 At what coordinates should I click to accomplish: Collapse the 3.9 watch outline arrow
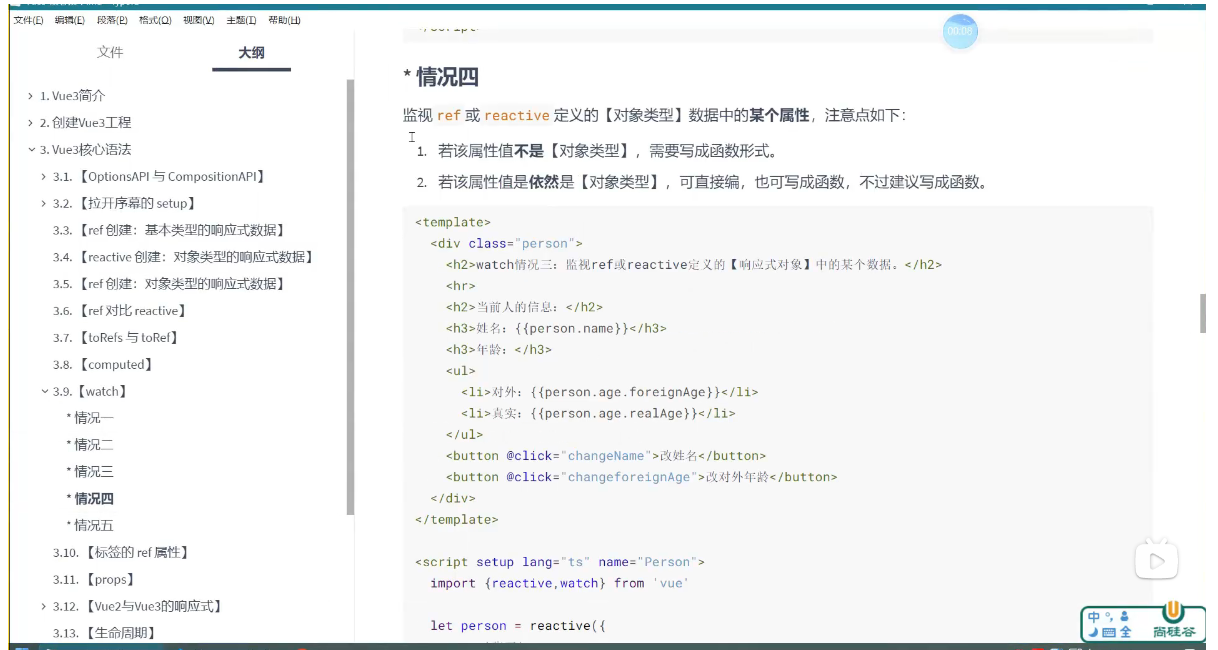pyautogui.click(x=44, y=392)
